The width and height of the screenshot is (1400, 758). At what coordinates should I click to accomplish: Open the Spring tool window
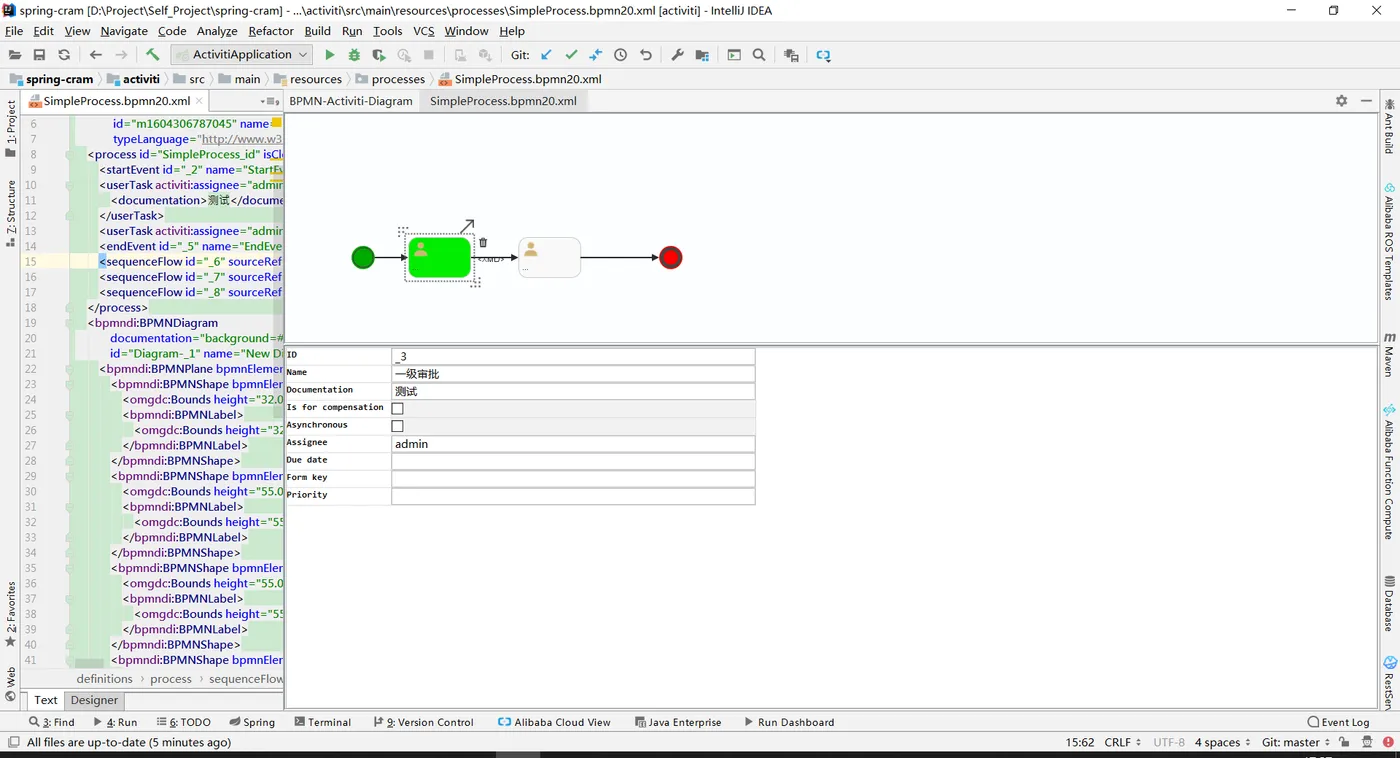click(x=252, y=722)
